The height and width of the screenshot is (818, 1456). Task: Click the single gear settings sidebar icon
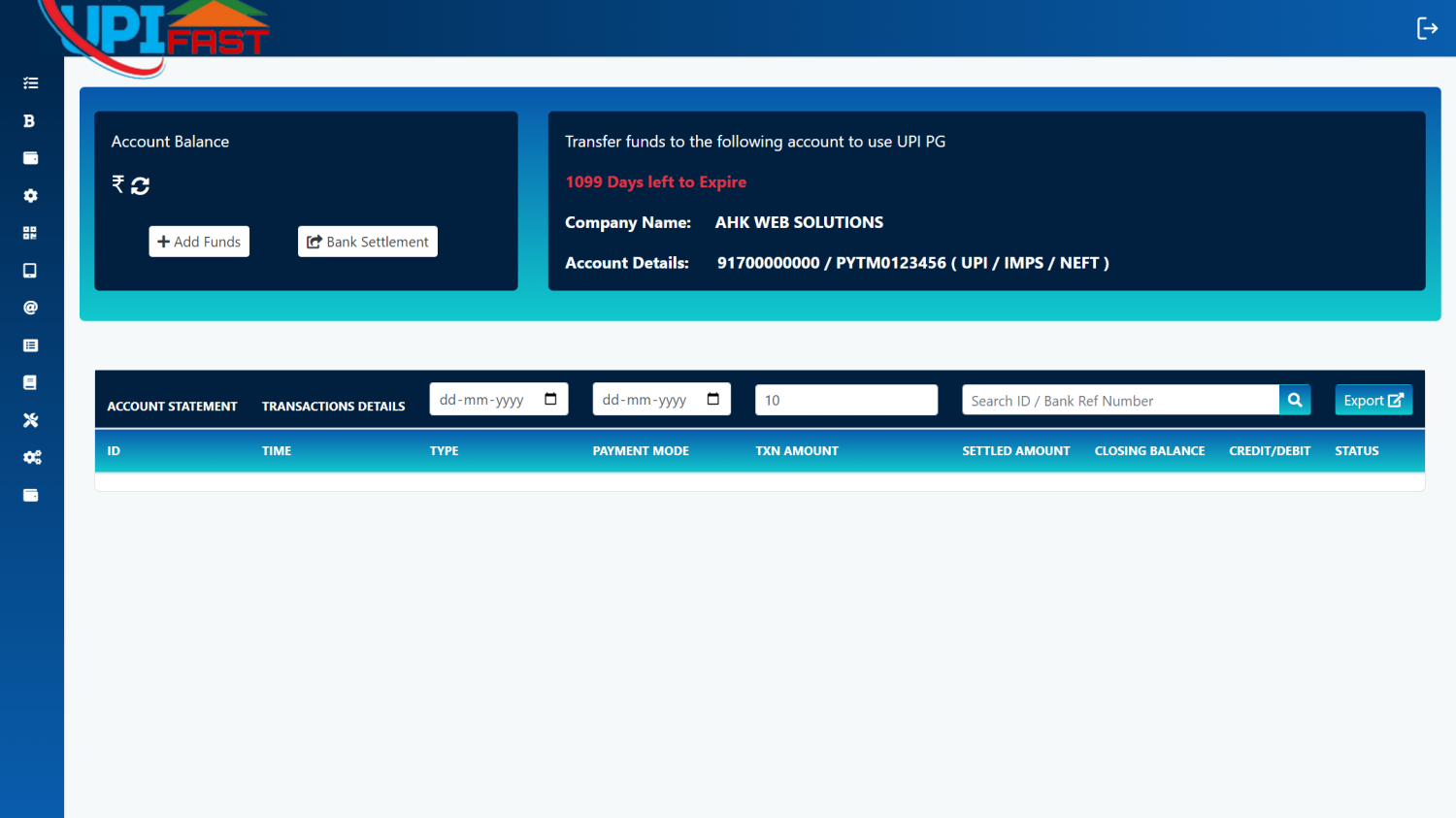click(x=30, y=196)
